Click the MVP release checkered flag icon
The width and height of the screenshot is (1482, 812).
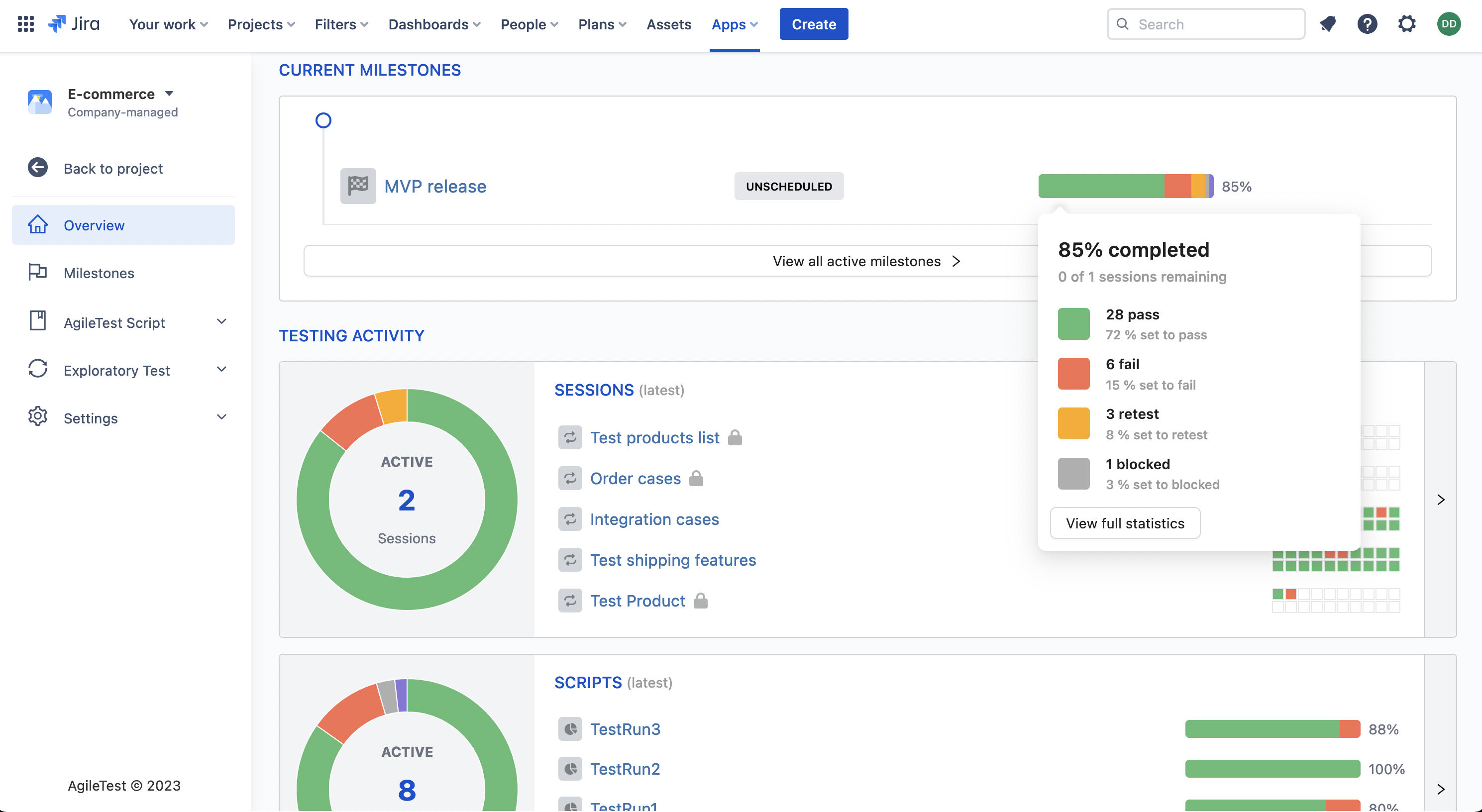click(x=358, y=186)
